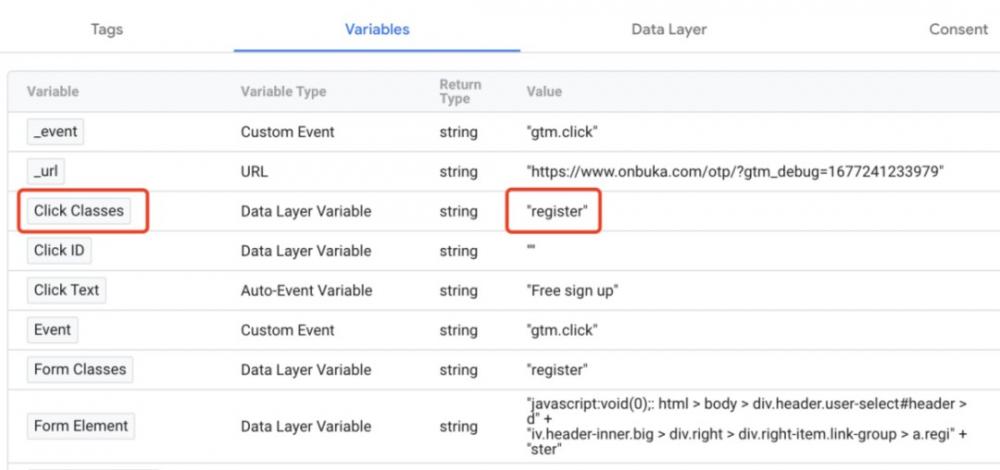Open the Variables tab
Viewport: 1000px width, 470px height.
377,29
